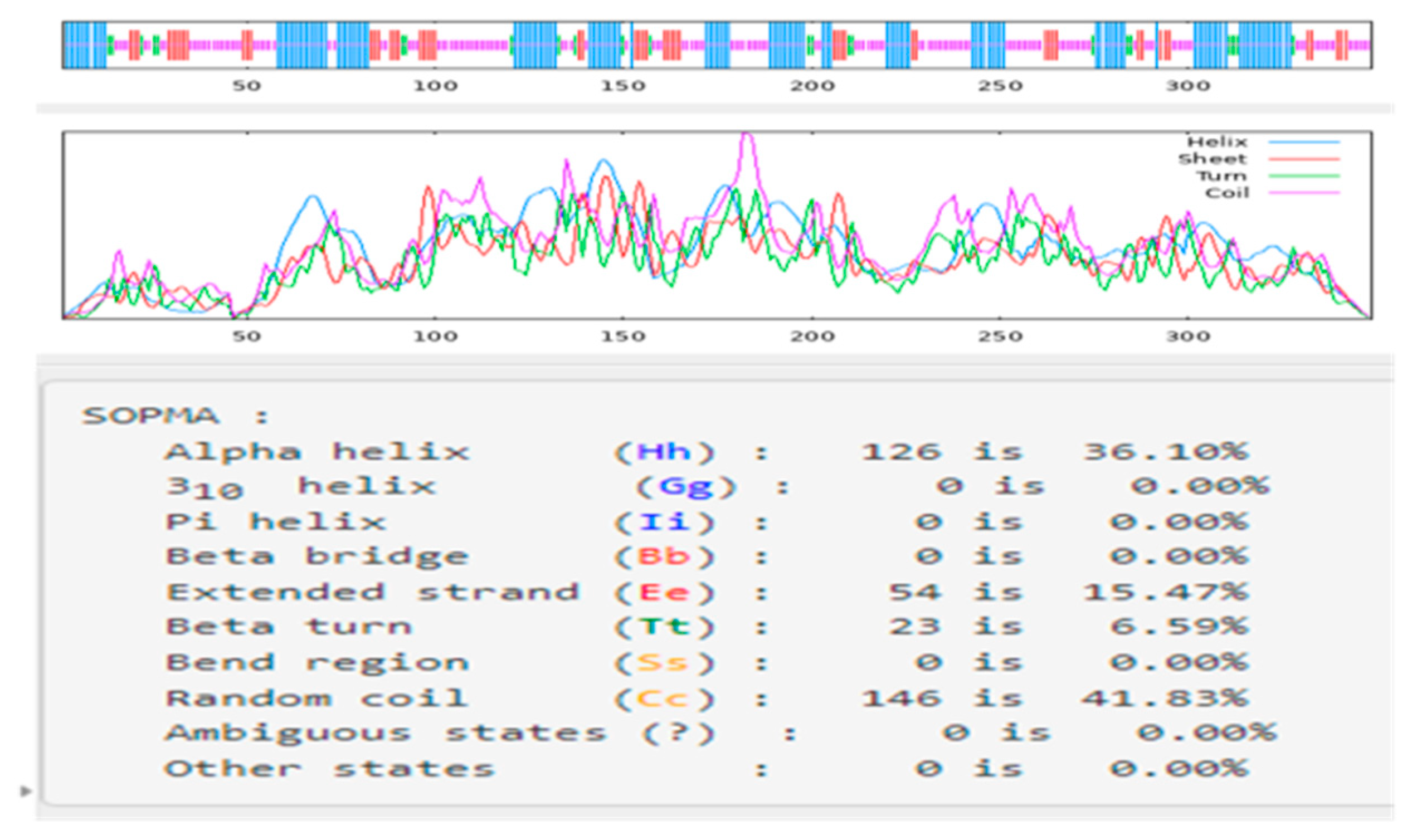This screenshot has width=1412, height=840.
Task: Click the Extended strand (Ee) row
Action: pyautogui.click(x=373, y=593)
